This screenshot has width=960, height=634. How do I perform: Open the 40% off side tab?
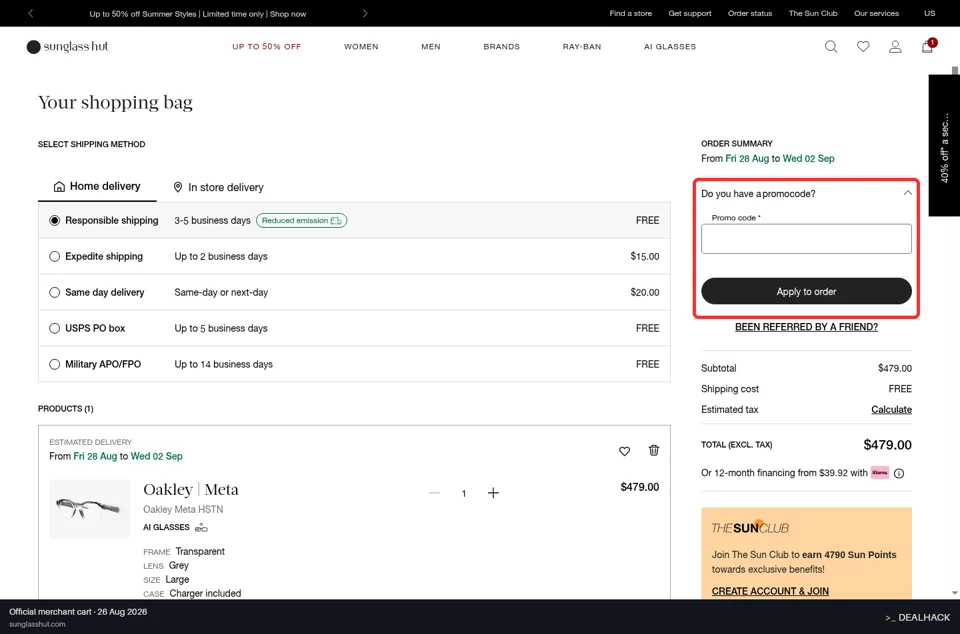944,146
